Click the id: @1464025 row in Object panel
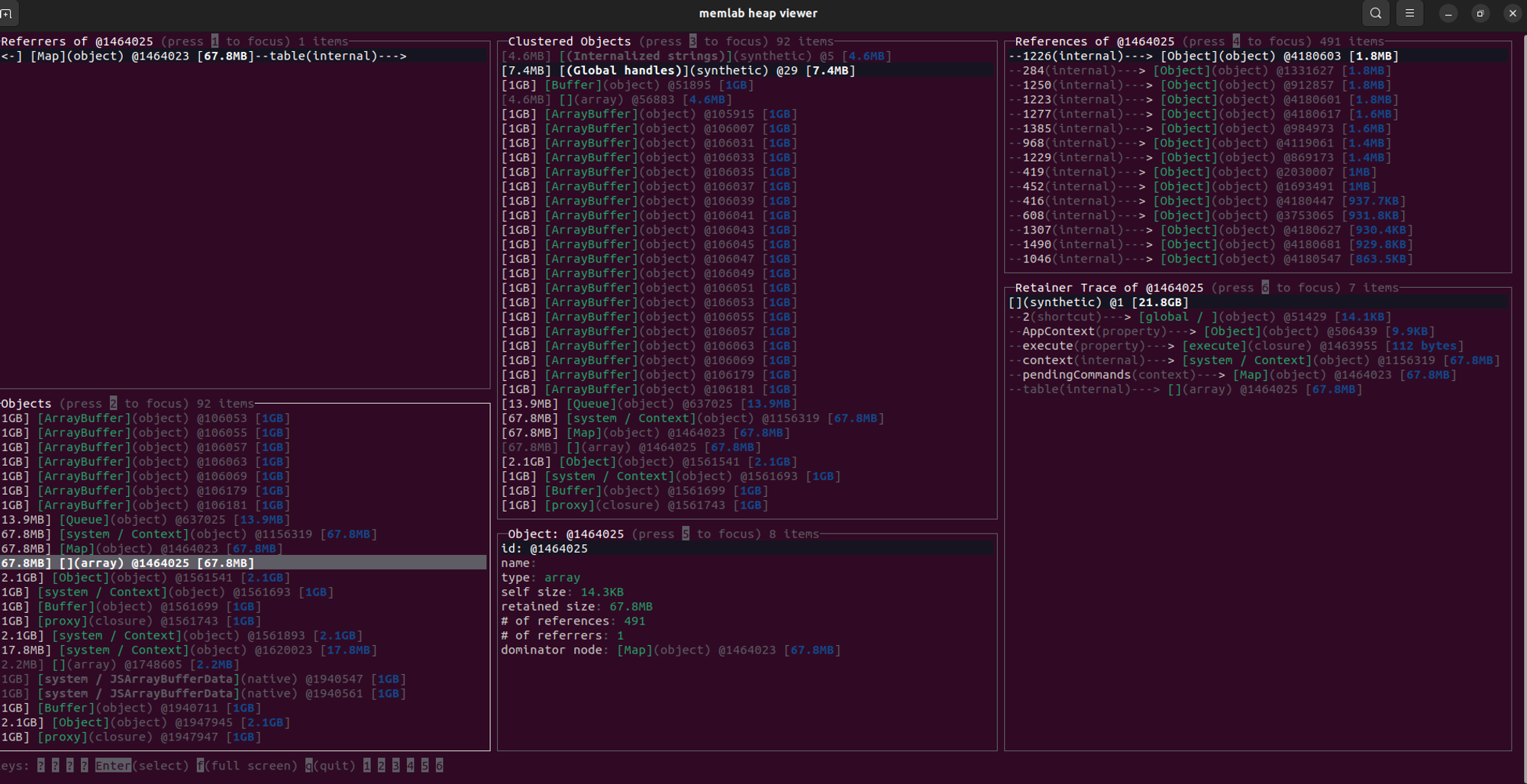1527x784 pixels. pos(747,549)
